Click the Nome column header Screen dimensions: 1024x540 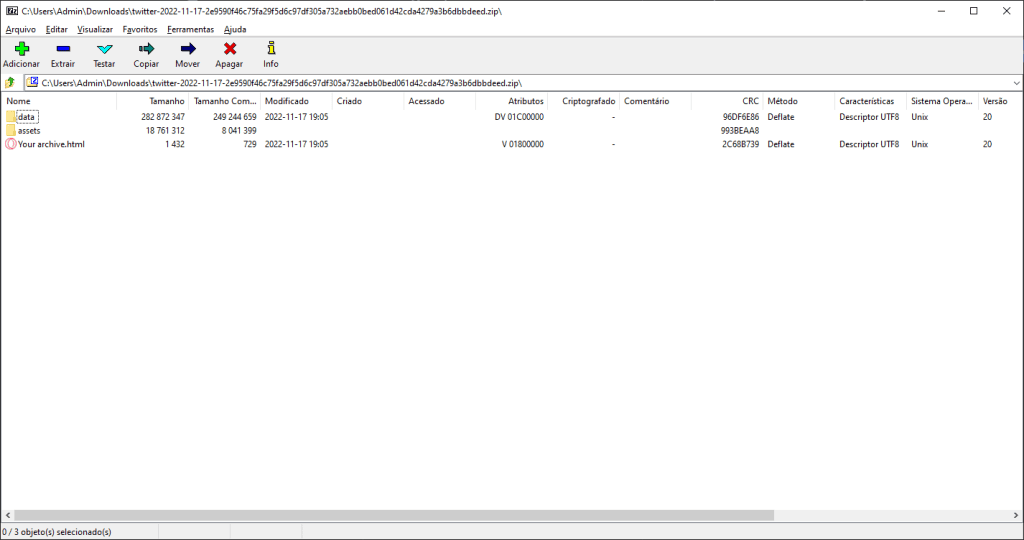pos(19,101)
